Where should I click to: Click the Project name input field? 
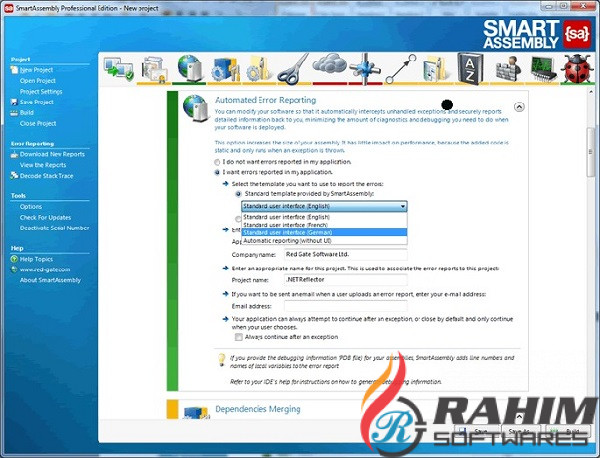[346, 280]
